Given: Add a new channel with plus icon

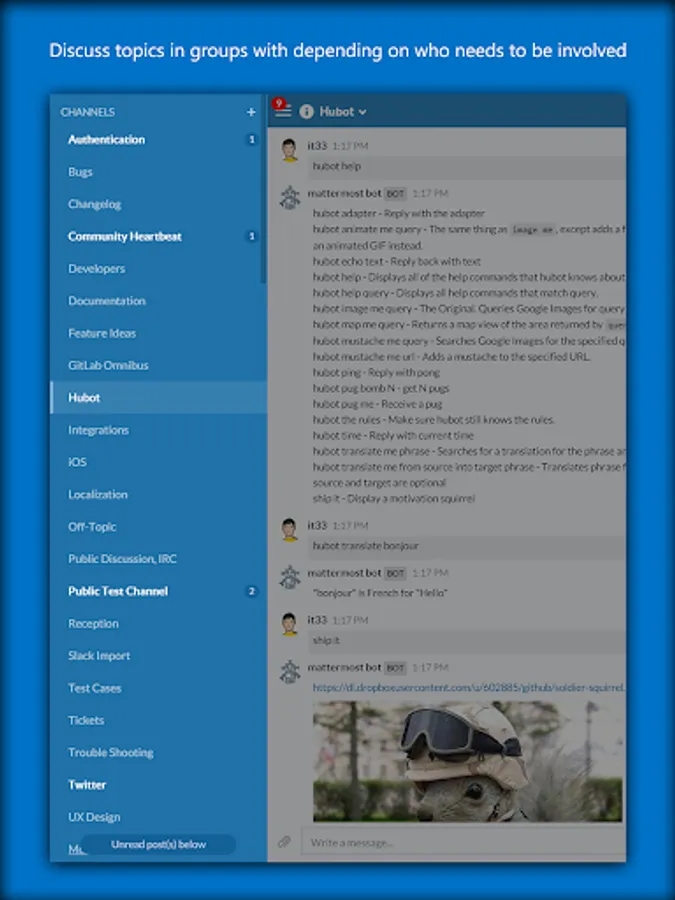Looking at the screenshot, I should tap(251, 112).
